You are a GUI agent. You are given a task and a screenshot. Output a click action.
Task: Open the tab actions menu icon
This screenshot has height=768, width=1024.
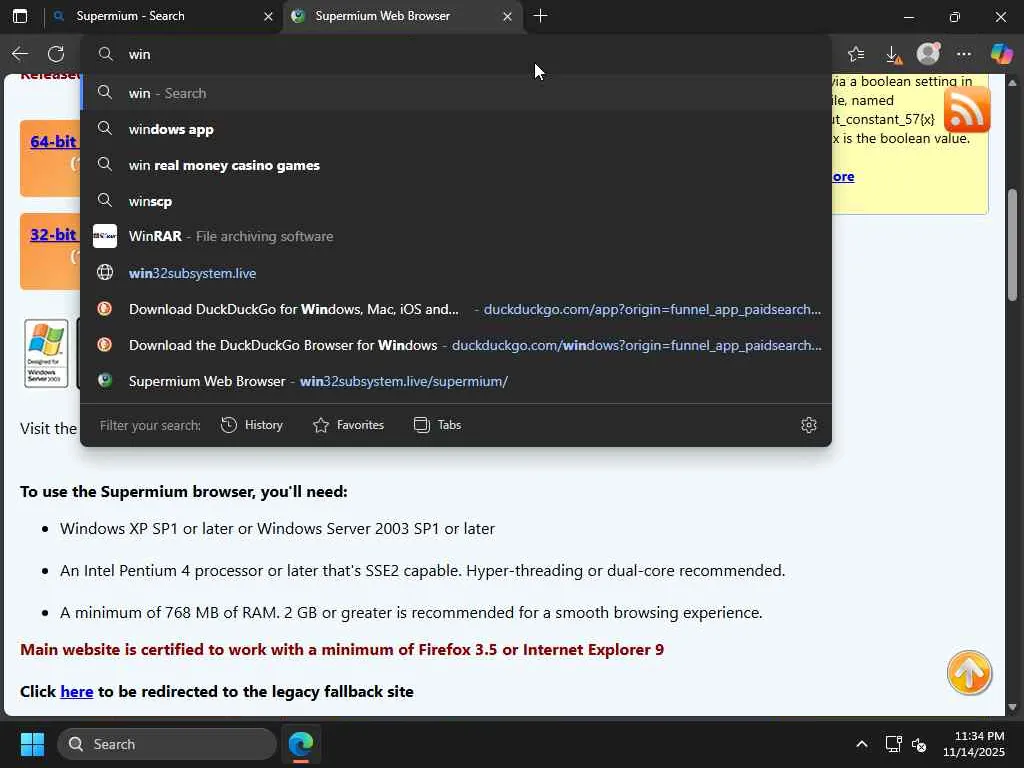coord(20,16)
